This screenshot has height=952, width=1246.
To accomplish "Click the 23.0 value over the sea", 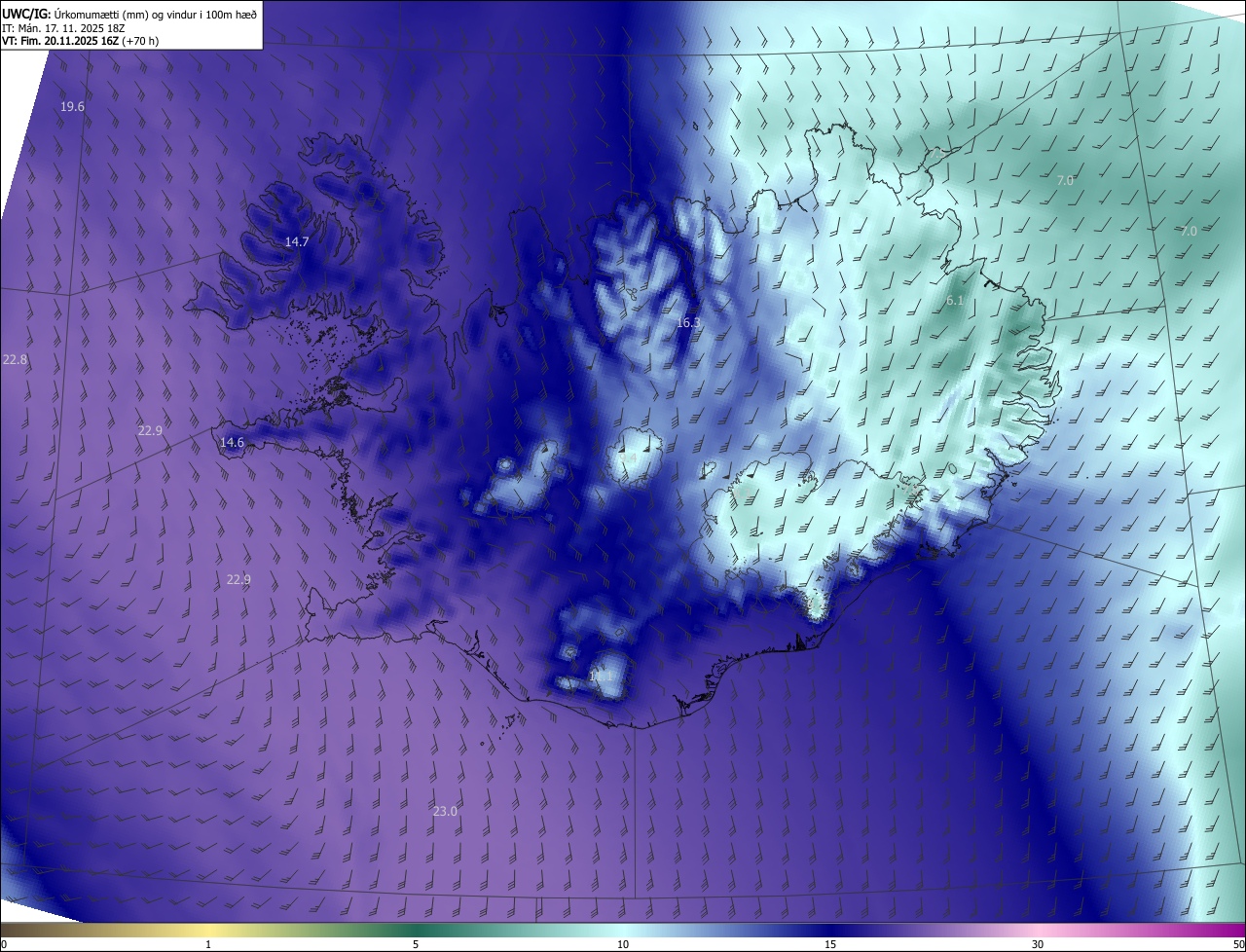I will (445, 811).
